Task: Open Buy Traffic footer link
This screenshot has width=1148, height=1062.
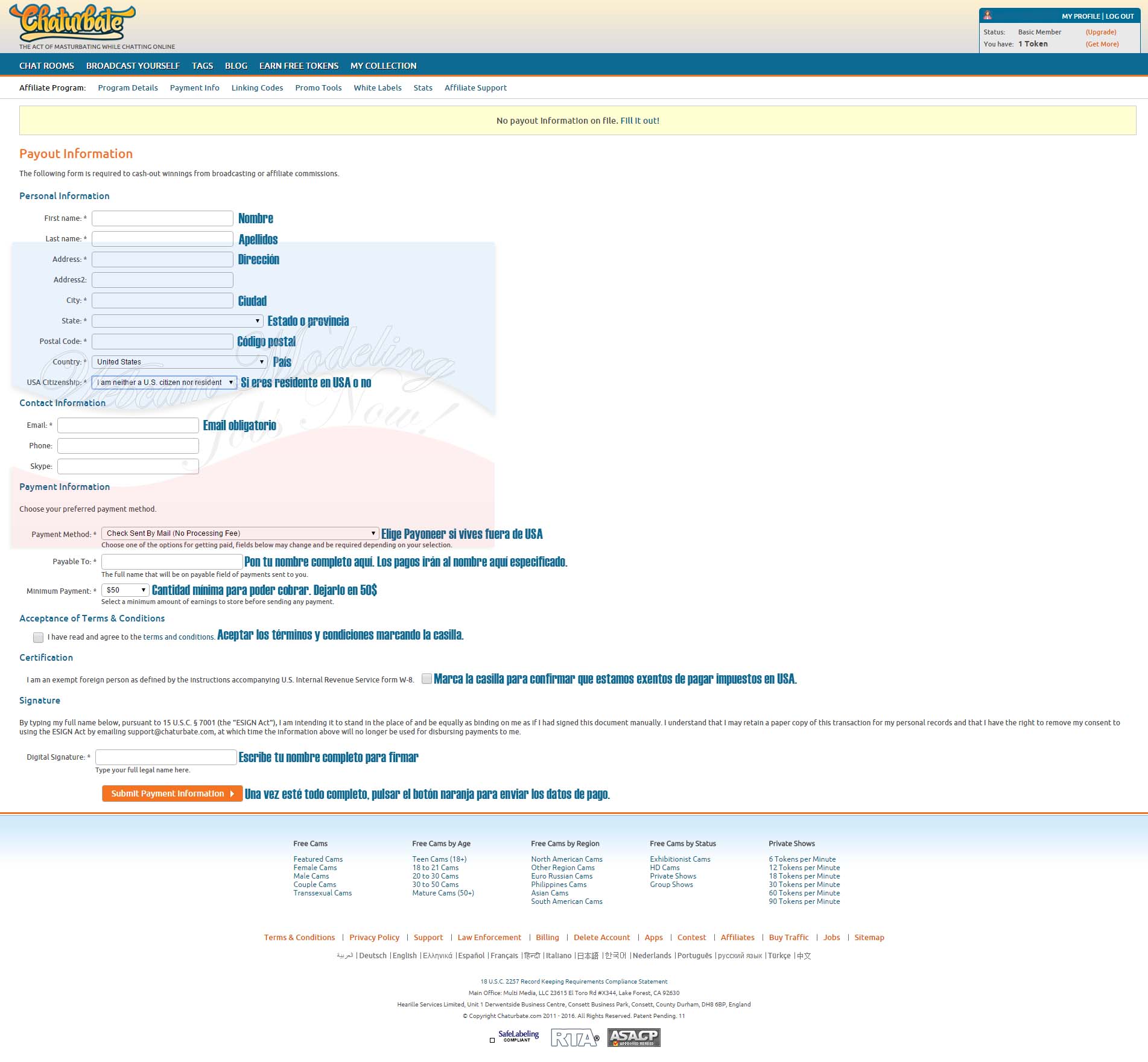Action: 788,937
